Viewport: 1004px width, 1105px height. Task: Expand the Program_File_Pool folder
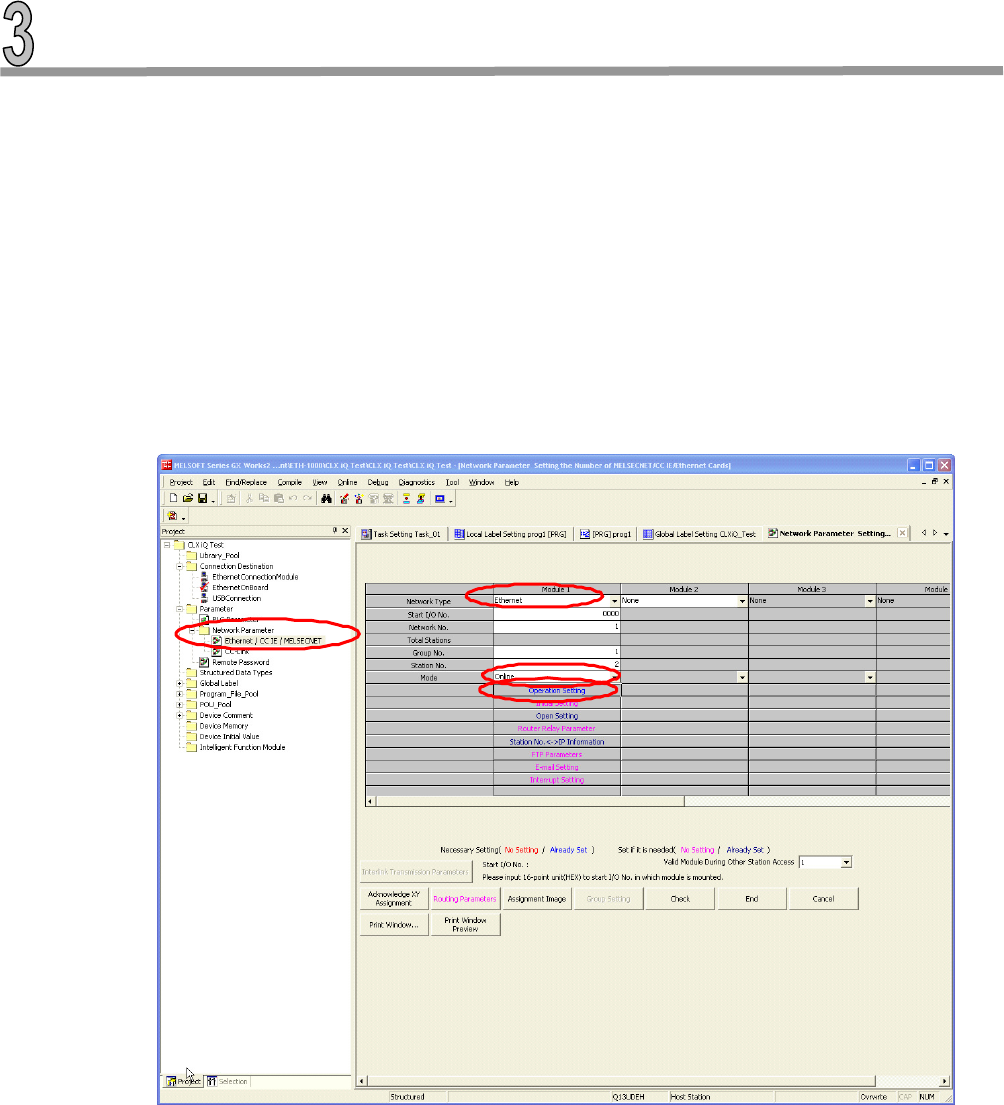(180, 694)
